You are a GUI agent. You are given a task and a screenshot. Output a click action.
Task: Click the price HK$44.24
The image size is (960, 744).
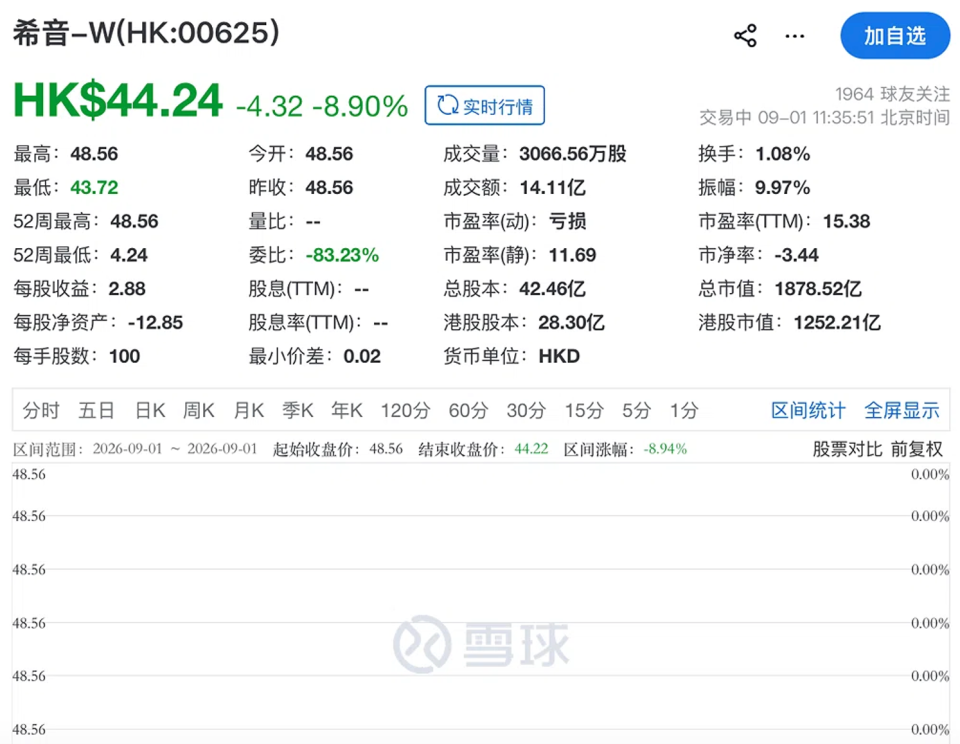[118, 100]
